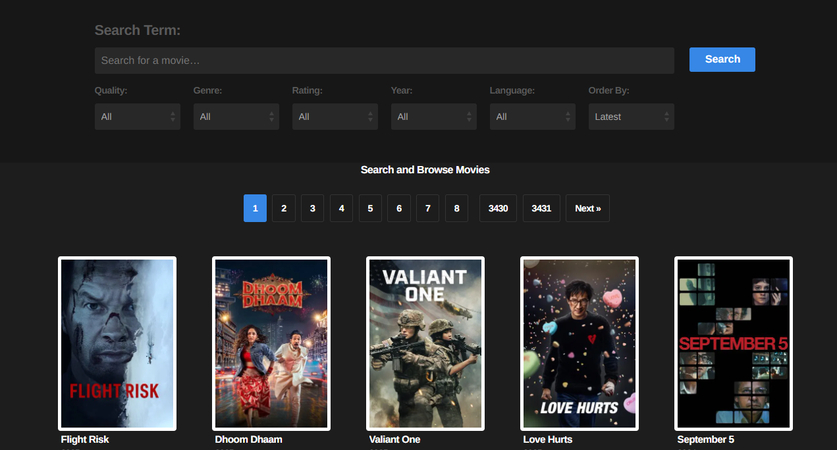The width and height of the screenshot is (837, 450).
Task: Jump to page 3430
Action: click(x=498, y=208)
